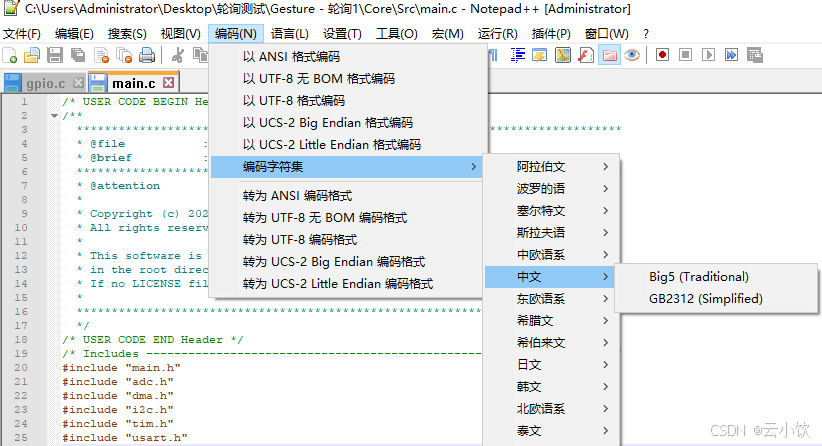Viewport: 822px width, 446px height.
Task: Choose 以 ANSI 格式编码
Action: coord(346,57)
